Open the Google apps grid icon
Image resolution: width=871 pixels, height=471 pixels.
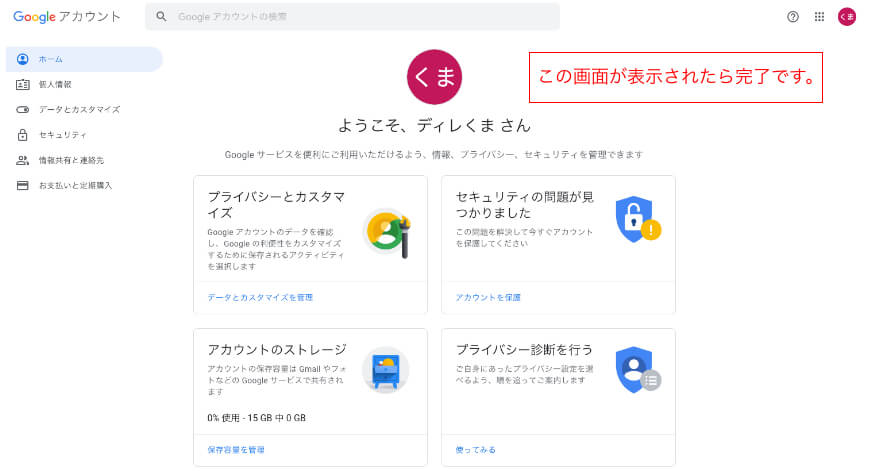click(819, 17)
